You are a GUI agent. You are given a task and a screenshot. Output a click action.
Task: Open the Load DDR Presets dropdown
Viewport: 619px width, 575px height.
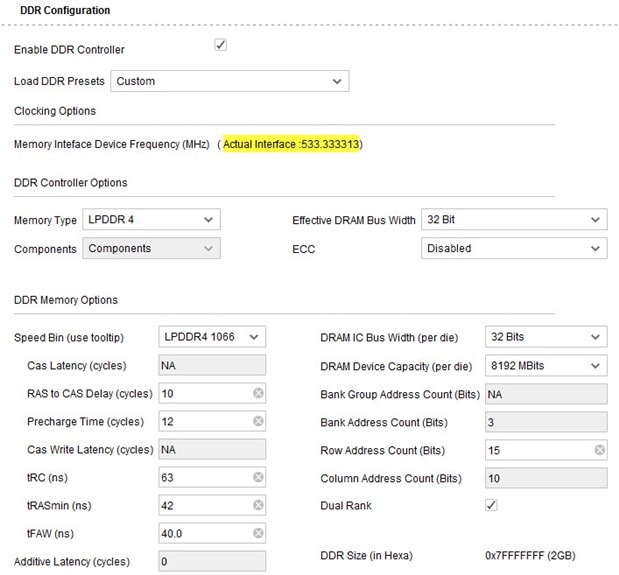229,81
